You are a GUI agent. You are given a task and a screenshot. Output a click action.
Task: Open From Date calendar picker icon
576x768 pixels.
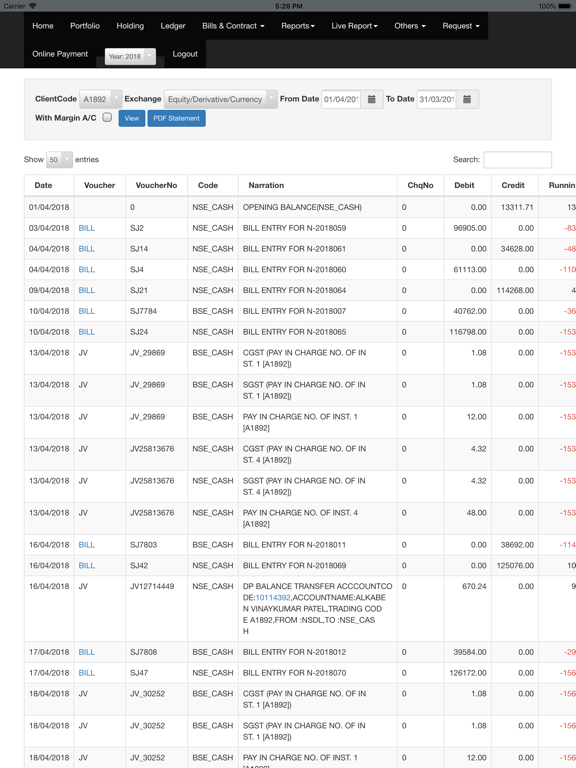point(372,99)
